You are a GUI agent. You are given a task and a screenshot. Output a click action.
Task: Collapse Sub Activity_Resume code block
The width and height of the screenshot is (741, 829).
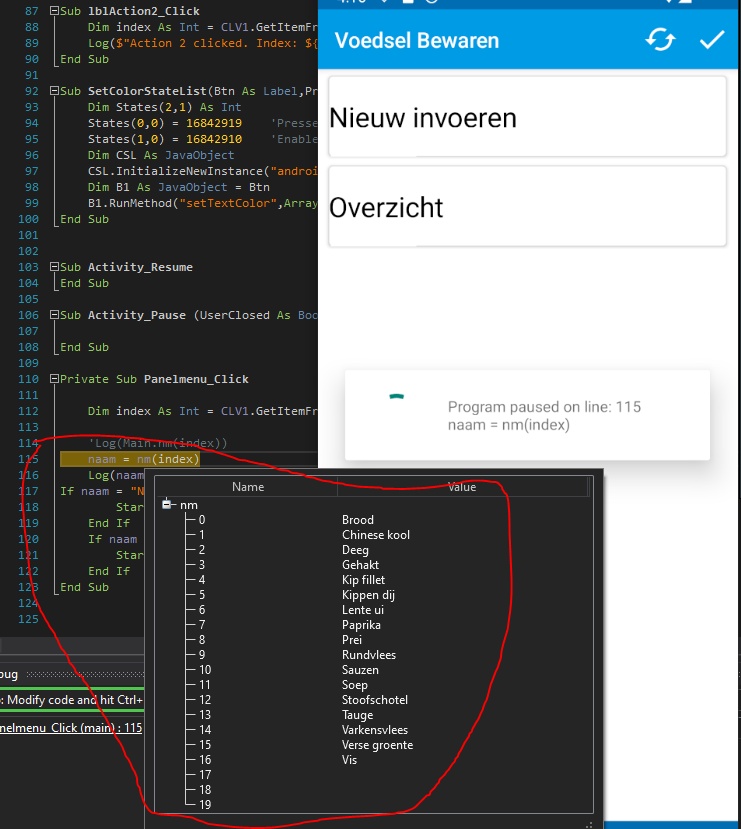54,267
